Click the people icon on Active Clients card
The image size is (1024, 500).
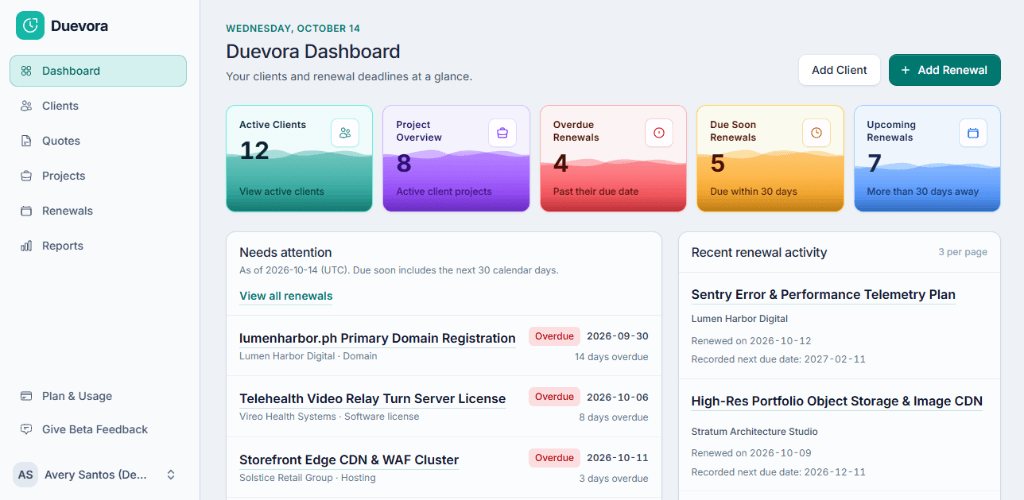click(x=345, y=133)
